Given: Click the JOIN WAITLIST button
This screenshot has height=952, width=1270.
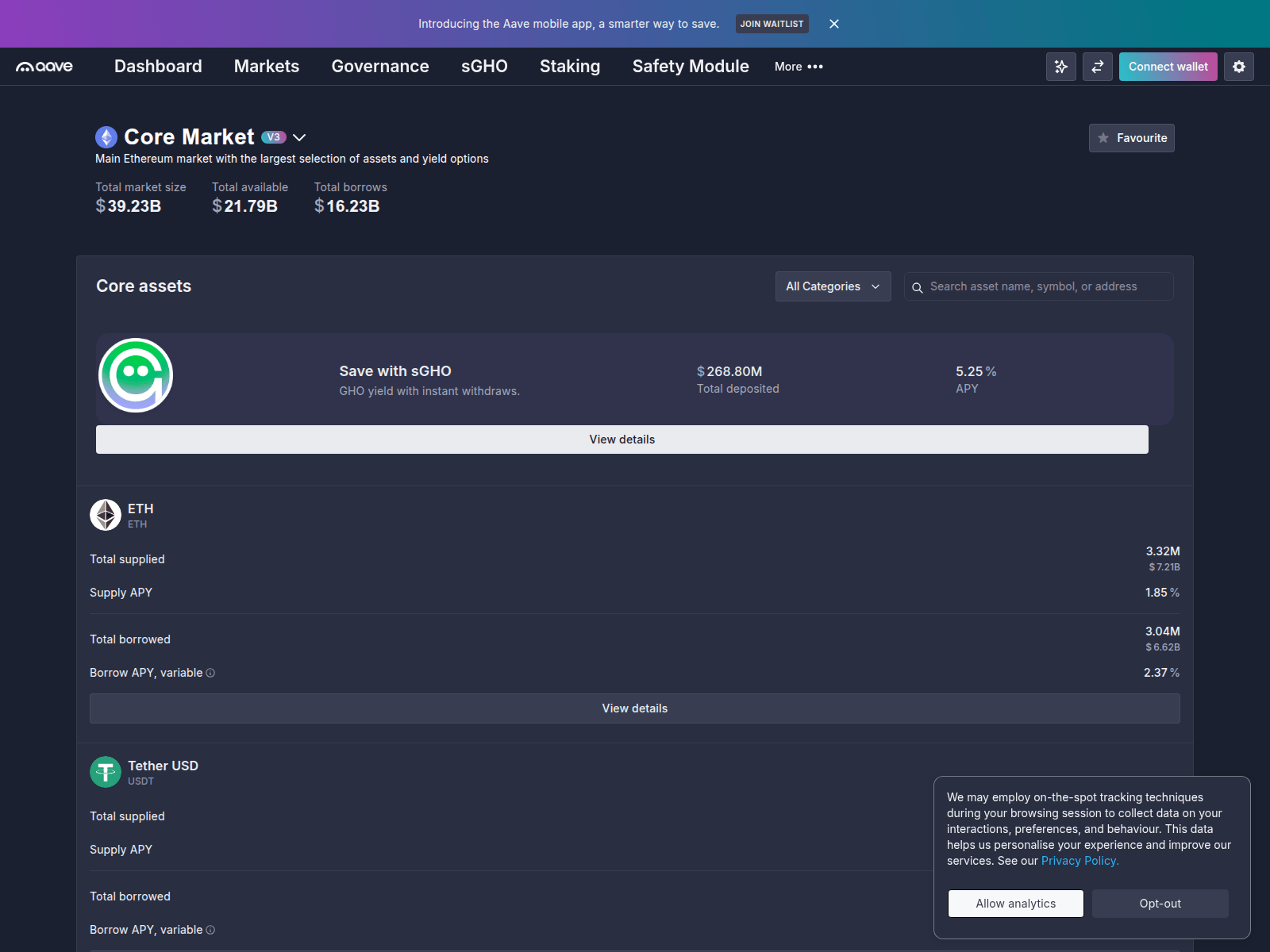Looking at the screenshot, I should 772,24.
